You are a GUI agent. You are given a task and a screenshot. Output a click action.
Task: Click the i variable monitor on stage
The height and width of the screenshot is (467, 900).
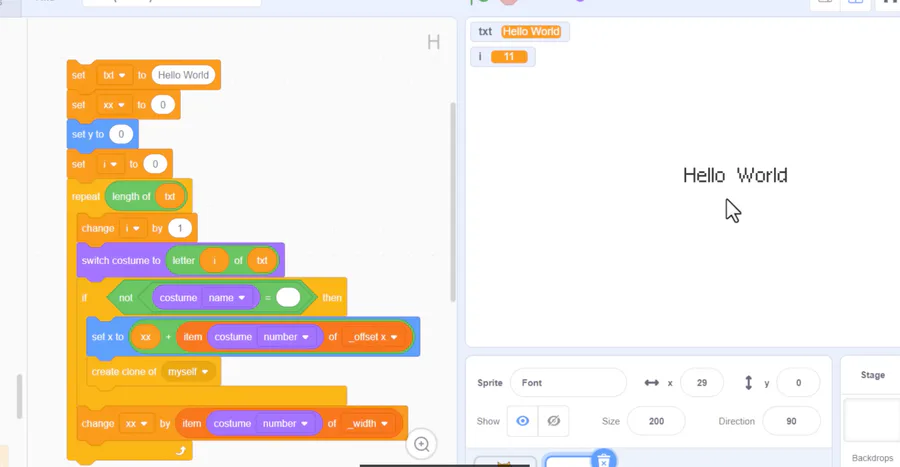[503, 57]
